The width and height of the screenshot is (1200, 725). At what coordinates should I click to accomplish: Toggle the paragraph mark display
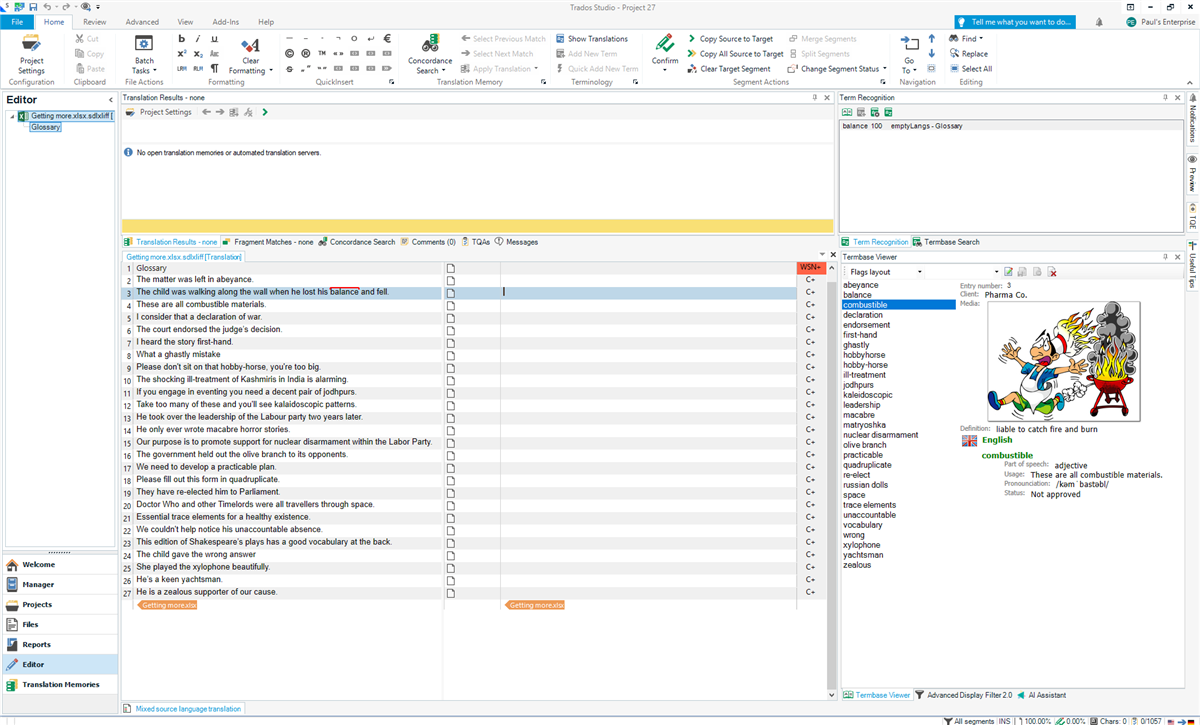point(214,69)
